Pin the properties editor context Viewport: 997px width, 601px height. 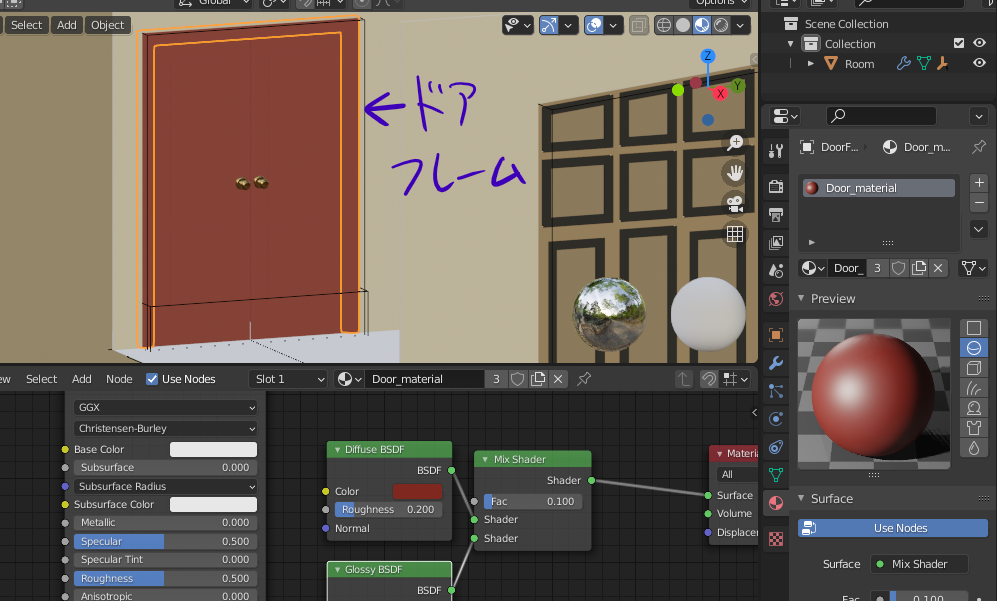(x=979, y=147)
